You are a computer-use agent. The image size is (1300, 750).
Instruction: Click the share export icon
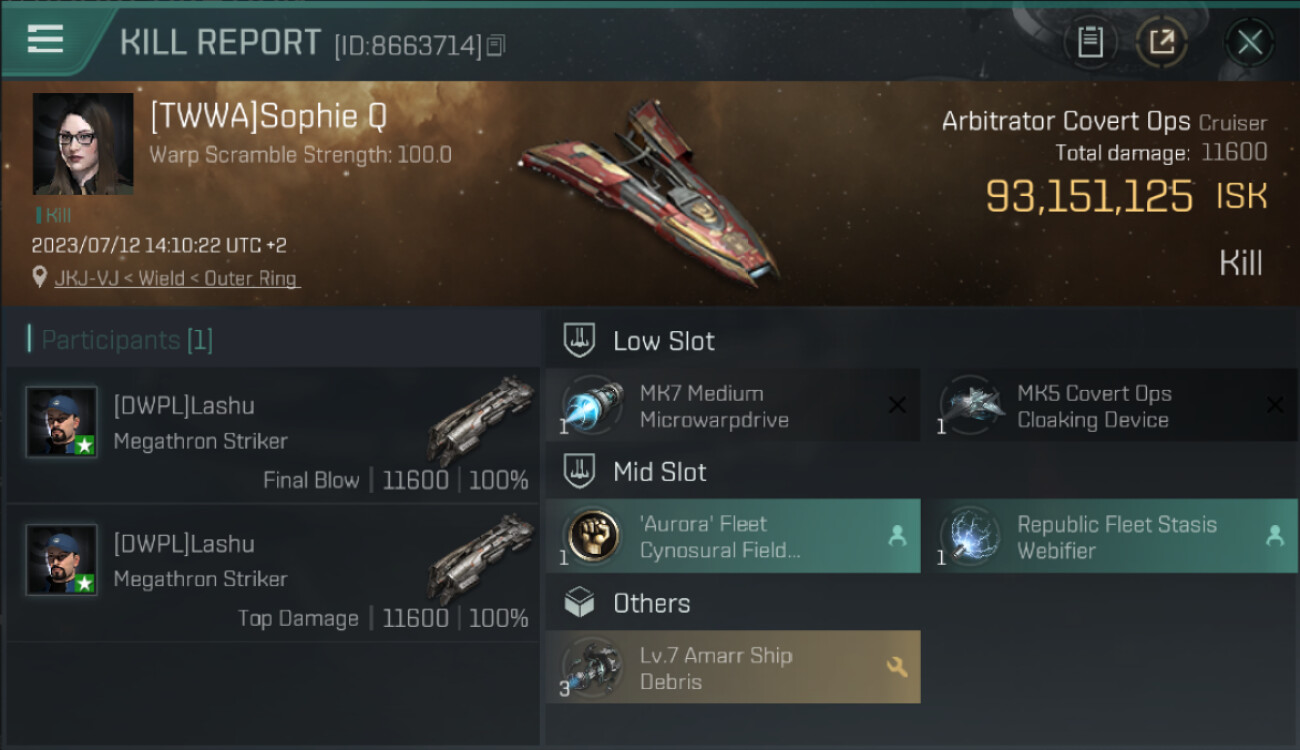pos(1162,42)
